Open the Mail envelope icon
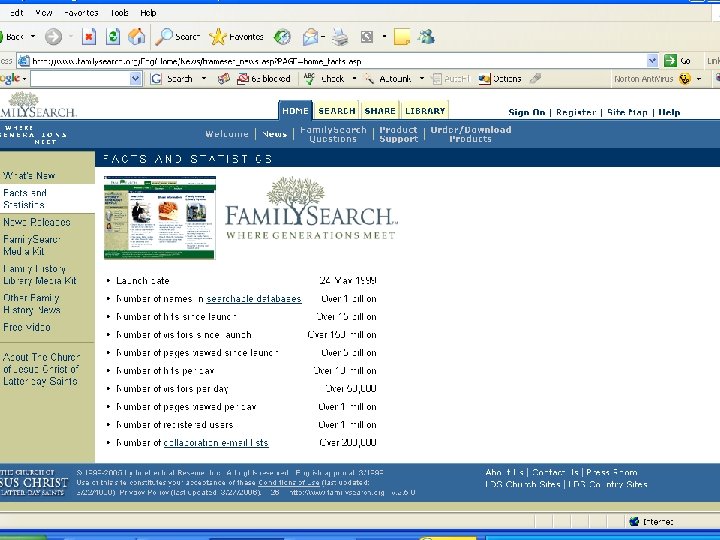 pos(310,37)
